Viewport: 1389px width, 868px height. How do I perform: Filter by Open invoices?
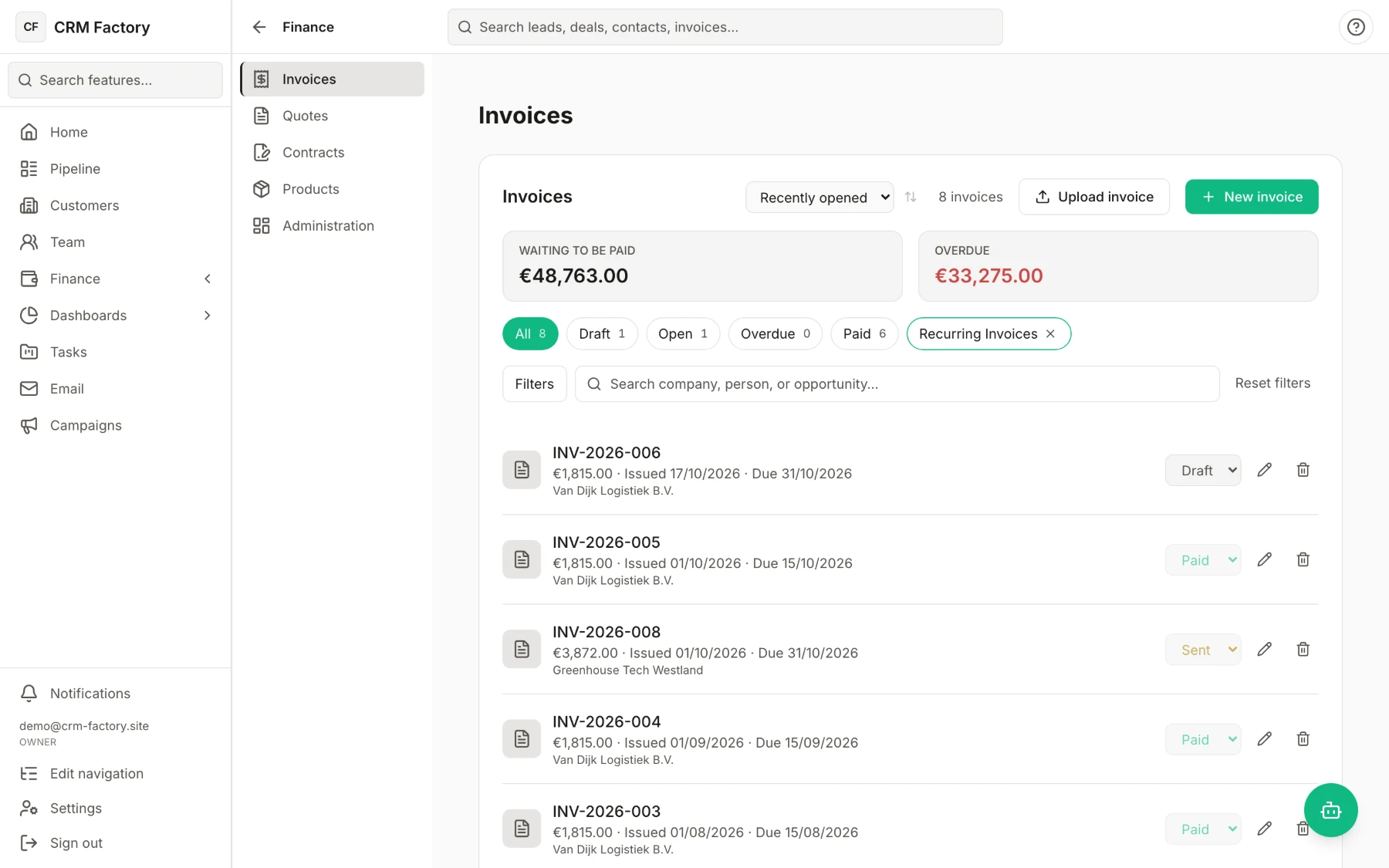click(683, 334)
